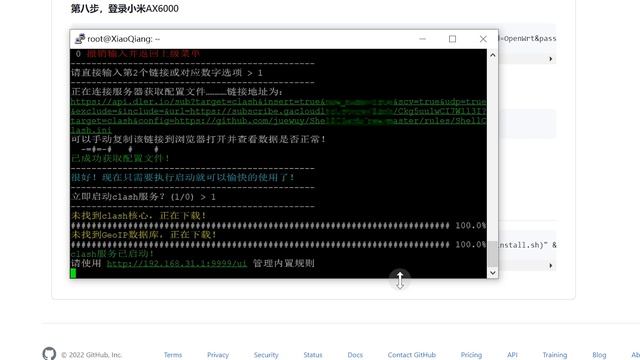The width and height of the screenshot is (640, 360).
Task: Minimize the root@XiaoQiang terminal window
Action: coord(422,39)
